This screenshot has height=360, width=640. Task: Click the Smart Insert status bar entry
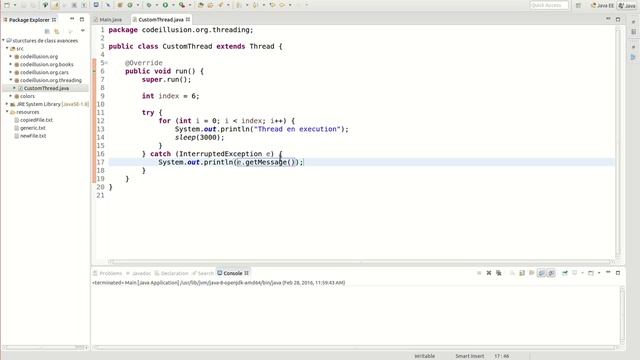click(x=469, y=356)
